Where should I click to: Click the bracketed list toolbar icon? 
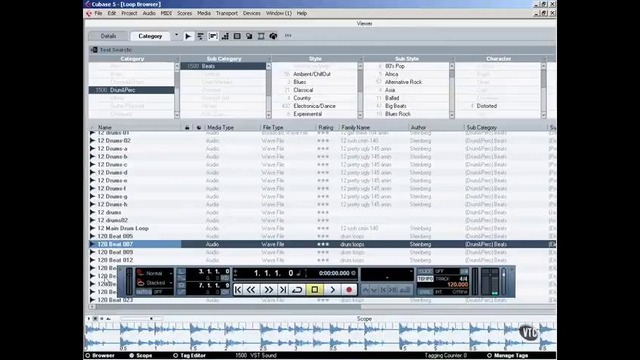213,36
